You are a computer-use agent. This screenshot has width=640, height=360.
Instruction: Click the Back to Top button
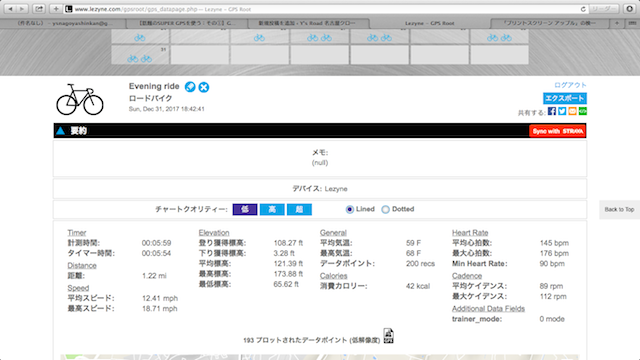[619, 209]
